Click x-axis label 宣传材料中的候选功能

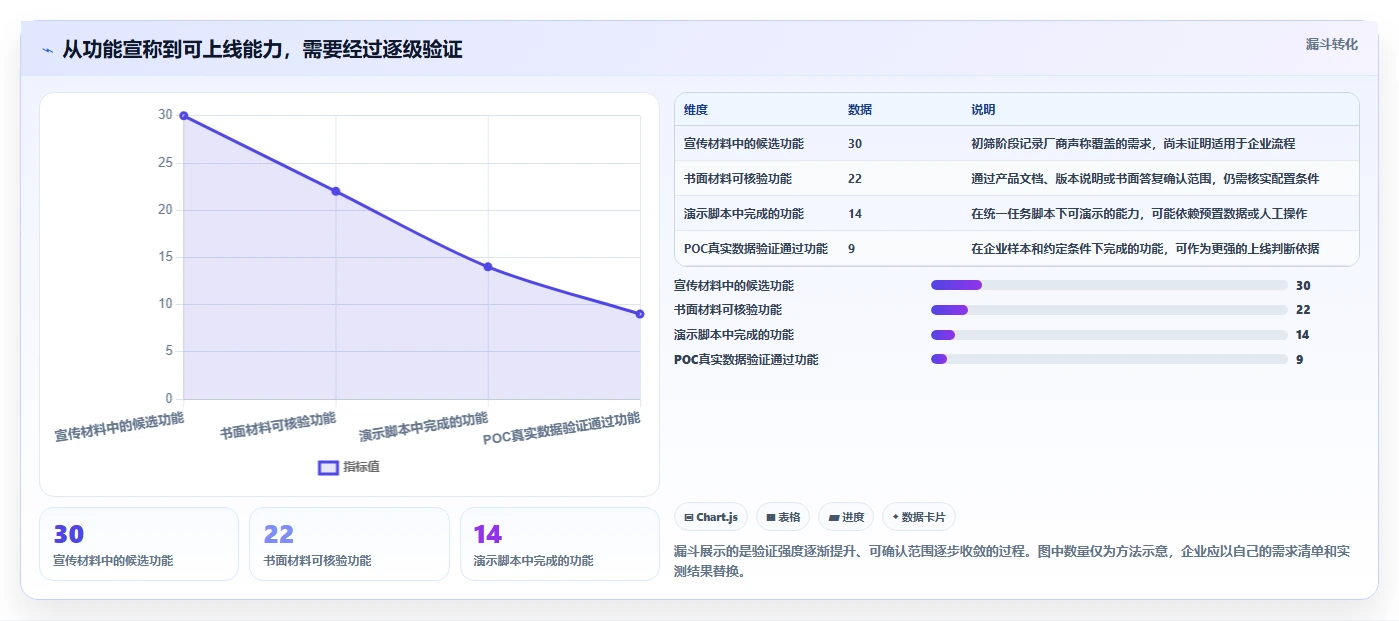pos(120,427)
